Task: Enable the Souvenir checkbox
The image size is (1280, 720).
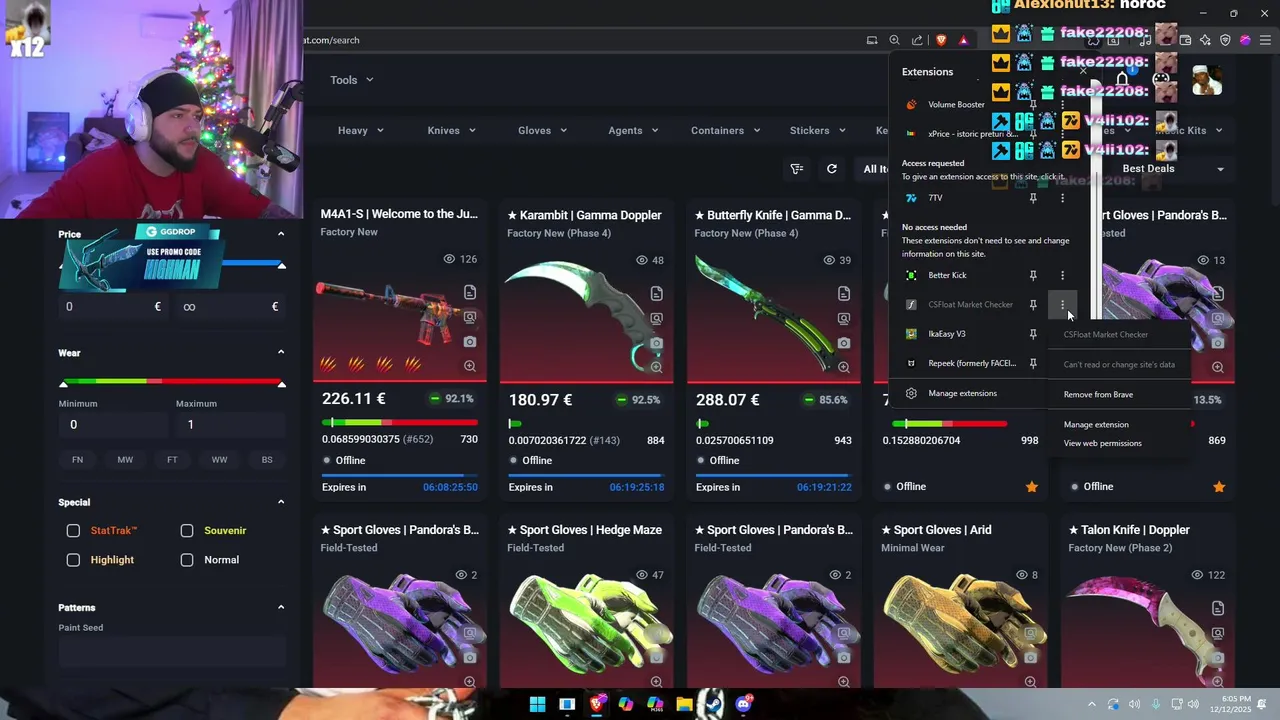Action: tap(187, 531)
